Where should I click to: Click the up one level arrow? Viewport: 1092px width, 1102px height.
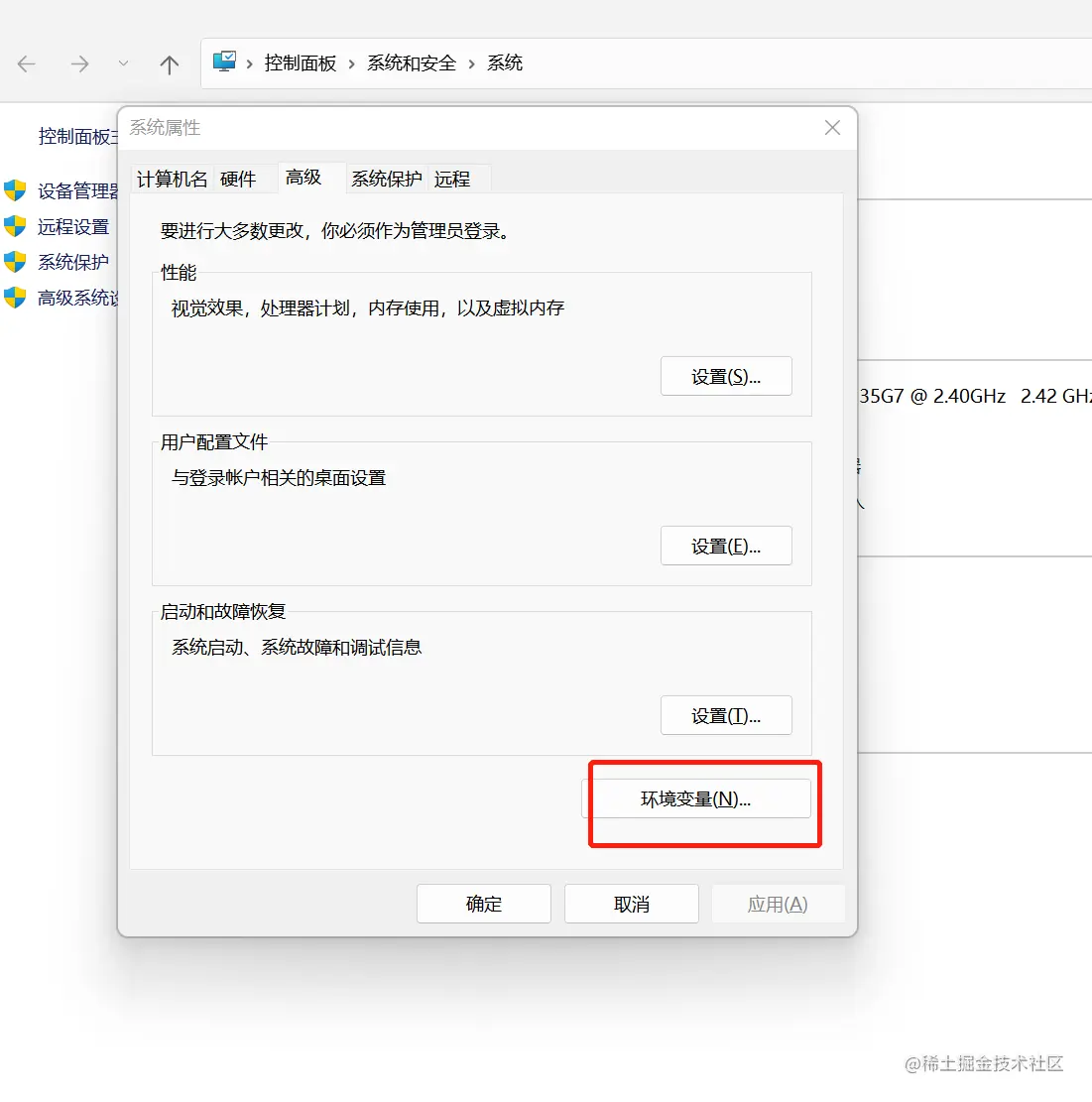169,63
